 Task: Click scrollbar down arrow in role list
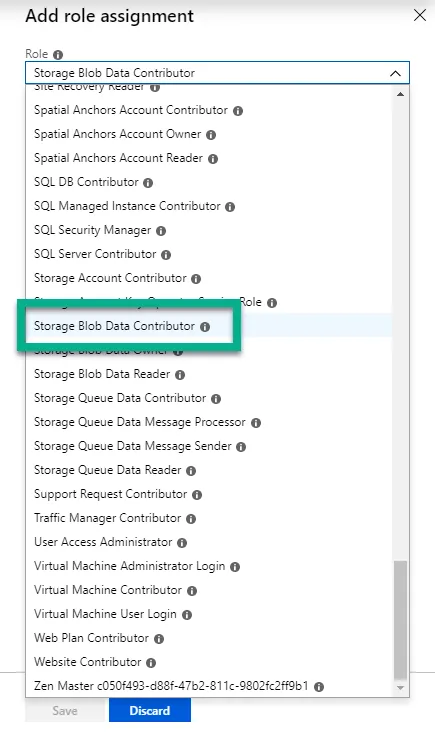click(400, 688)
